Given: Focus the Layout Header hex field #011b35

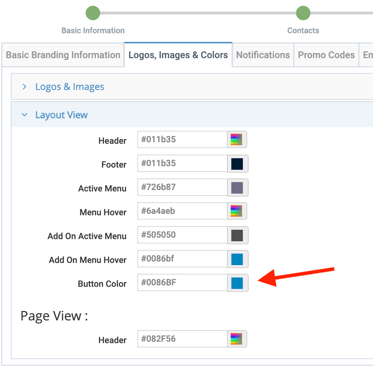Looking at the screenshot, I should (x=182, y=140).
